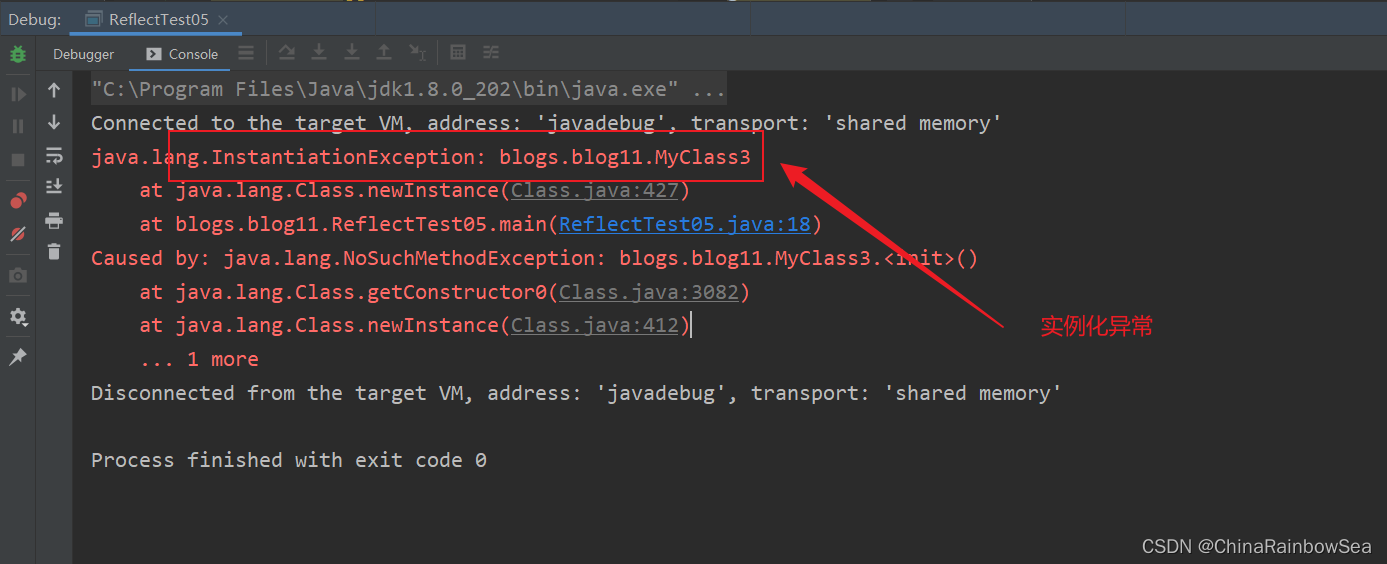Close the ReflectTest05 debug tab

[x=222, y=20]
